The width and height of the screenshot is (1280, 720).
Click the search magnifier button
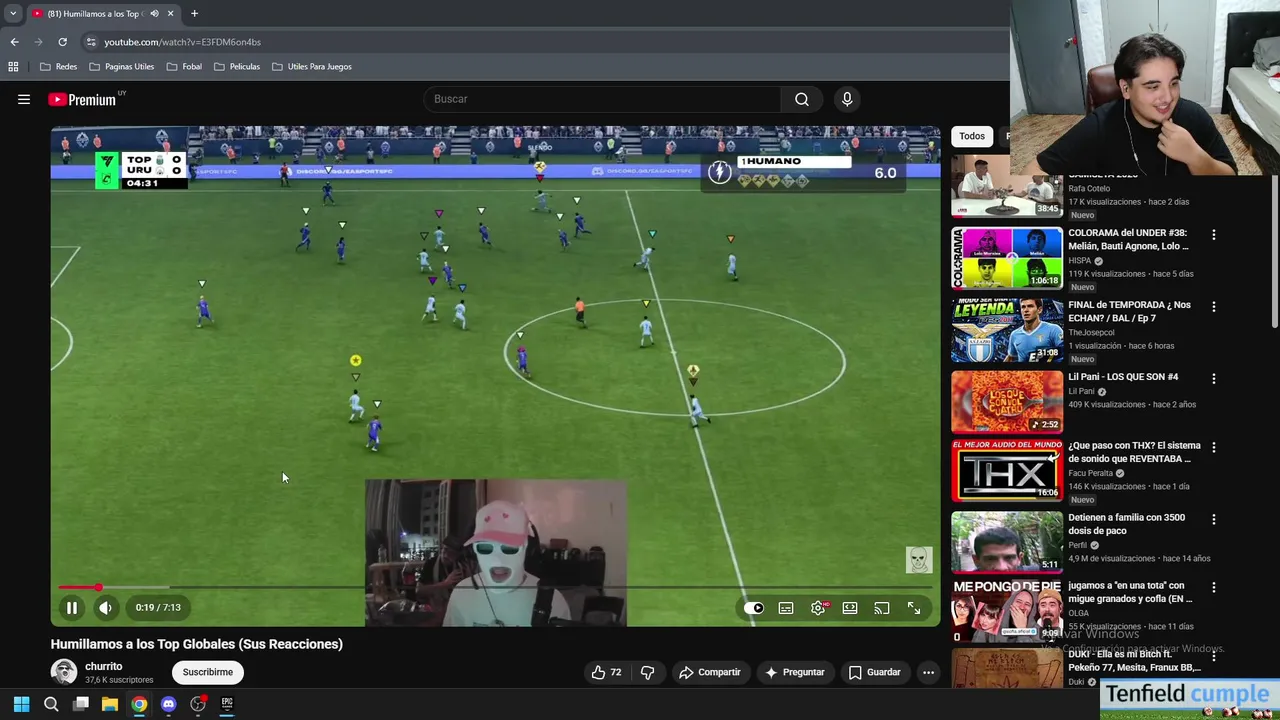802,99
